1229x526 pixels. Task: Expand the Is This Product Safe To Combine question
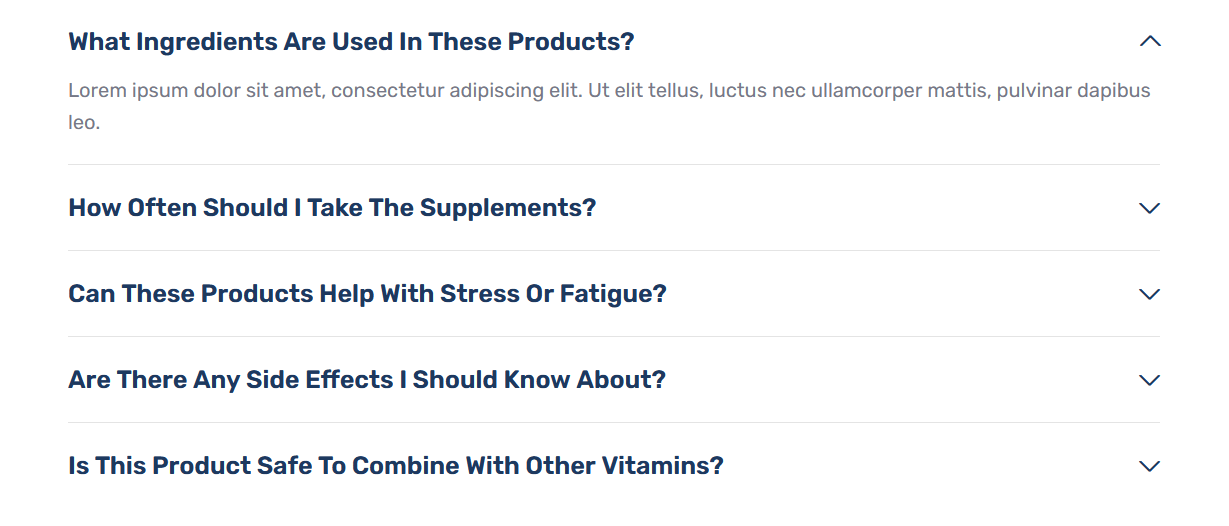[x=614, y=466]
